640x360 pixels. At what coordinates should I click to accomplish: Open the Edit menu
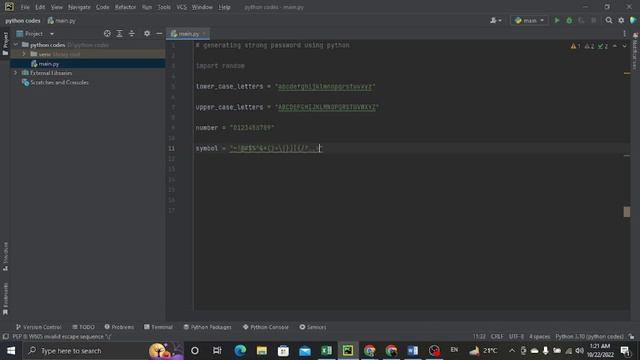pyautogui.click(x=40, y=7)
